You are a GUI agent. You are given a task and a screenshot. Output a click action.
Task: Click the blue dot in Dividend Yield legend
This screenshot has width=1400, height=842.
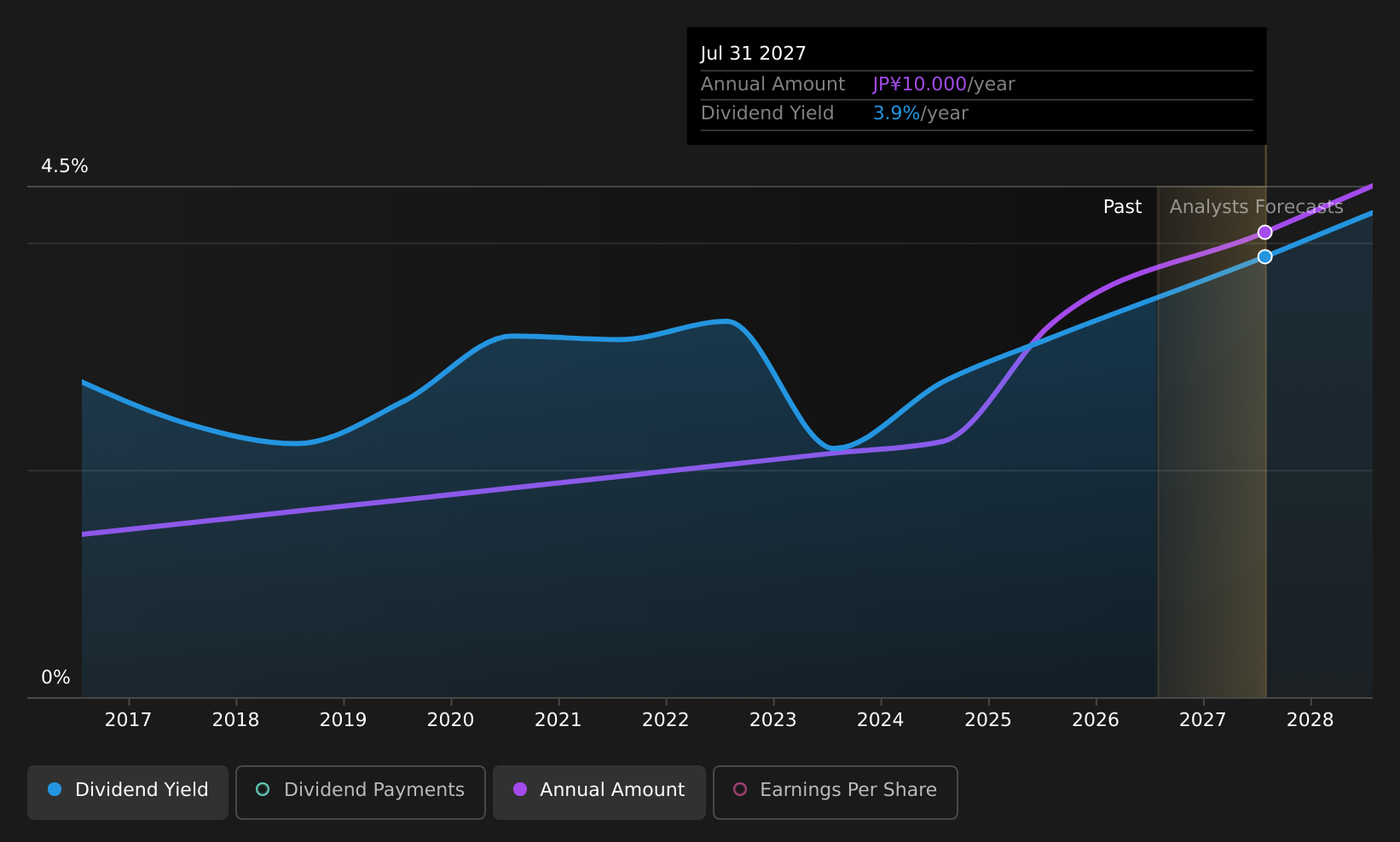point(55,789)
